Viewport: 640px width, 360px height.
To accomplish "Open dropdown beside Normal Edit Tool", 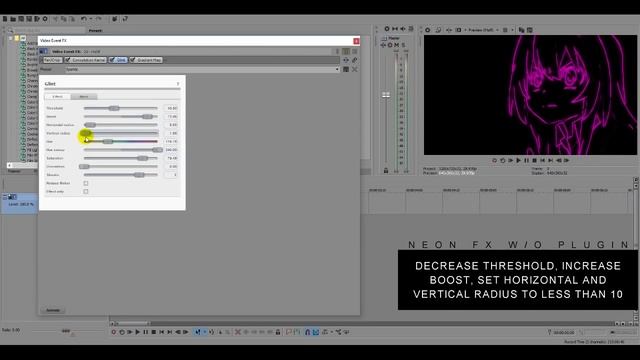I will [204, 332].
